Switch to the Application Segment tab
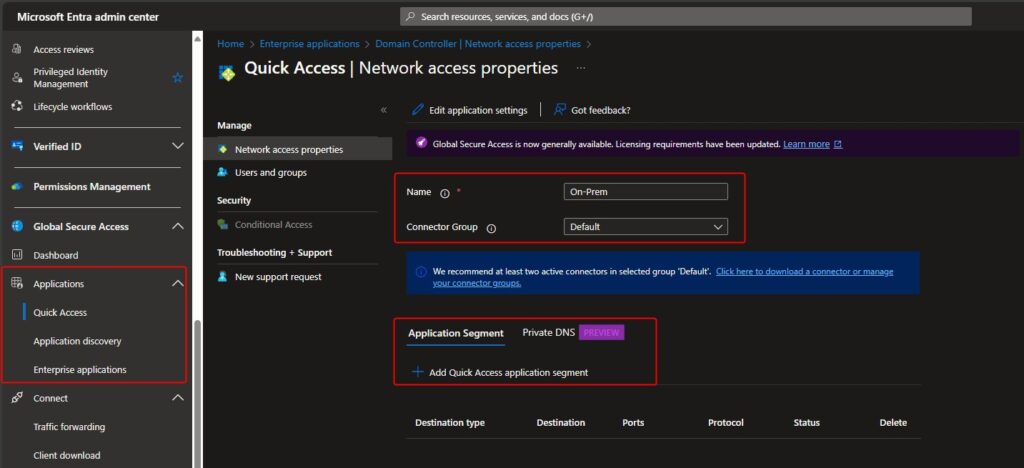1024x468 pixels. (456, 334)
